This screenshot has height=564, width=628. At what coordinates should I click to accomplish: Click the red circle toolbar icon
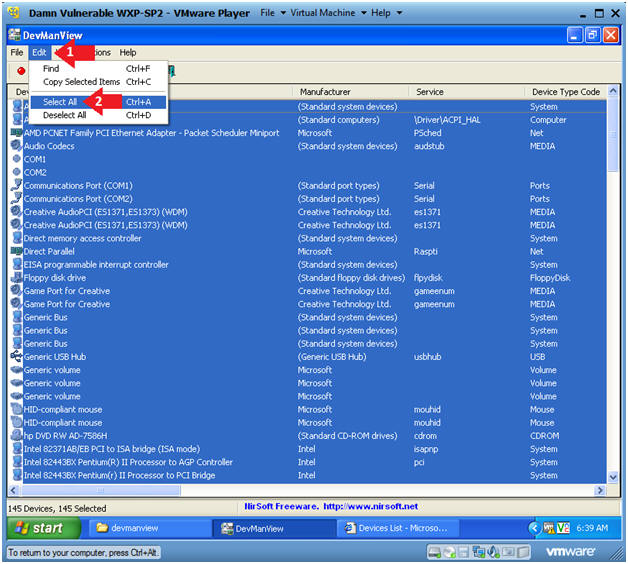[x=21, y=71]
